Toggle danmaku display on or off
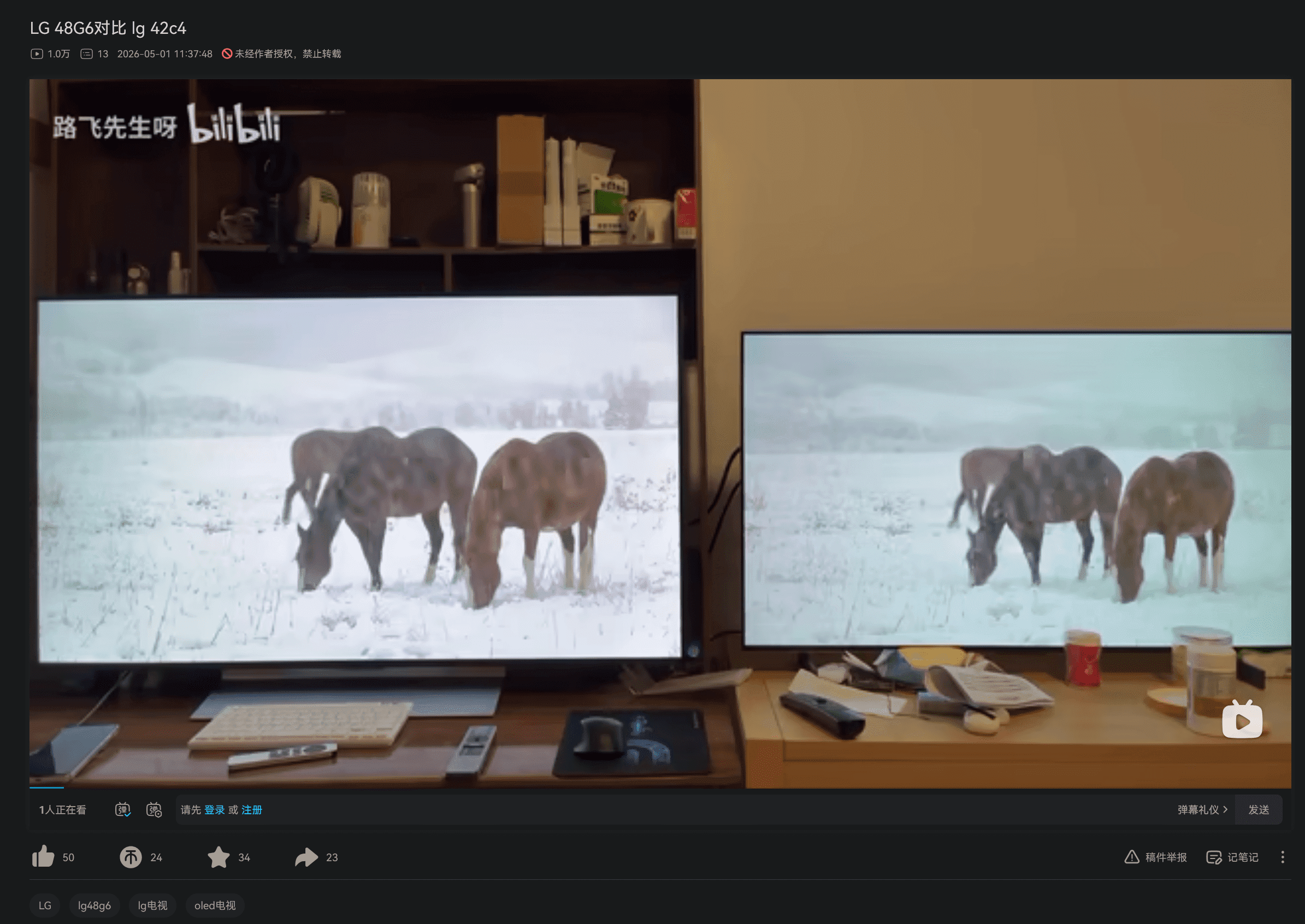This screenshot has width=1305, height=924. 123,810
